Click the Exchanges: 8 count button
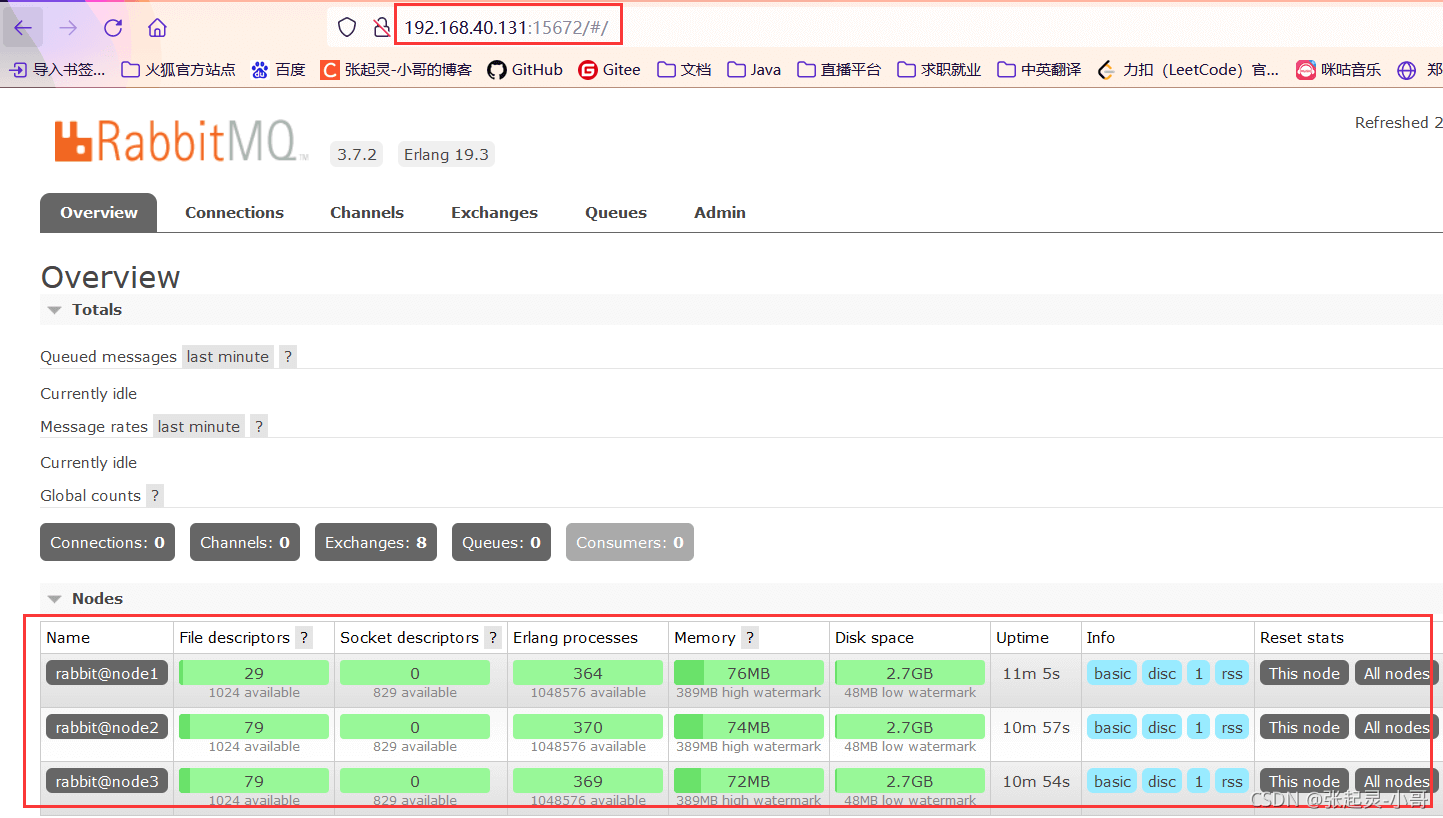 point(375,543)
